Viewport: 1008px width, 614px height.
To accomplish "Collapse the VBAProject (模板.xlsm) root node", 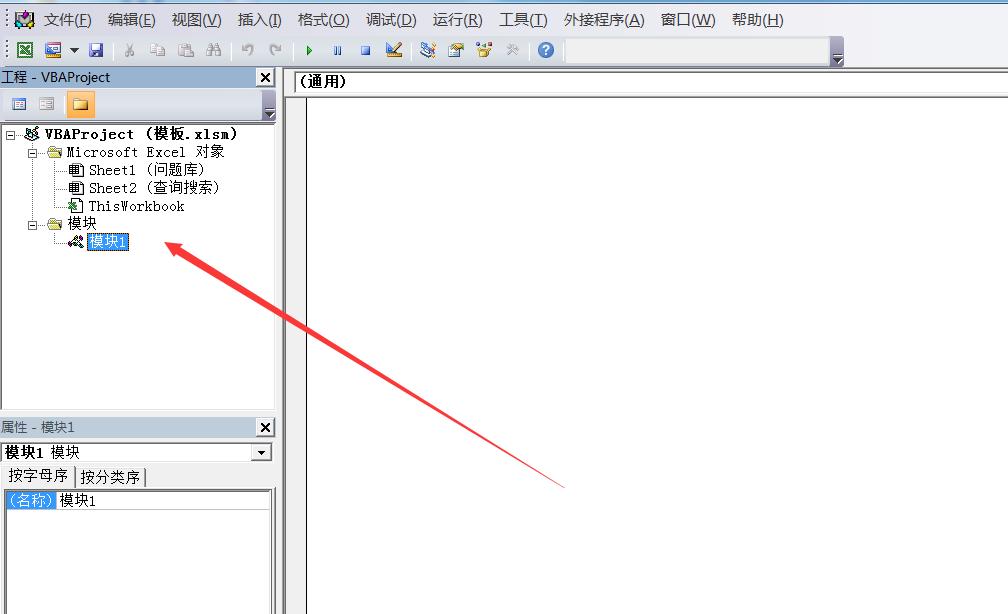I will [10, 135].
